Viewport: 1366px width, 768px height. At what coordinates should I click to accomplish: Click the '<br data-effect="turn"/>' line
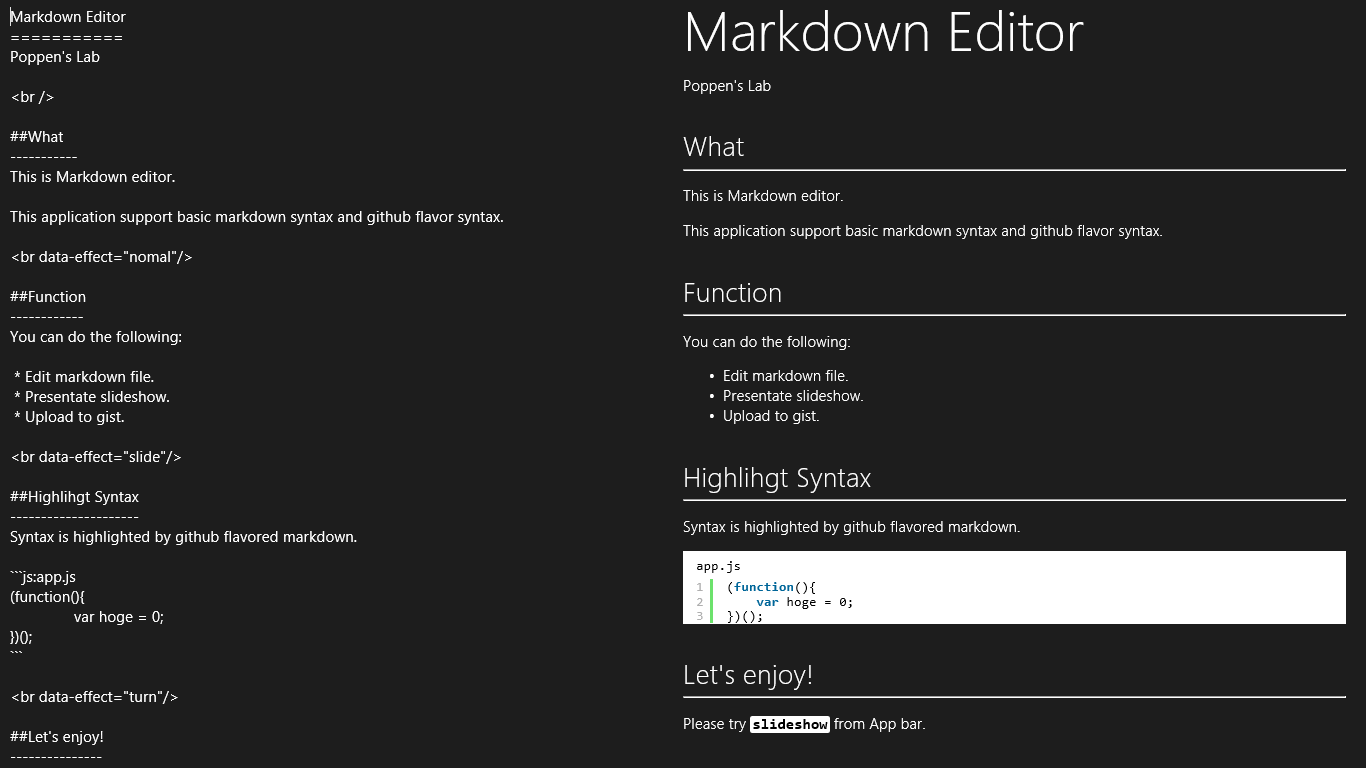coord(94,697)
